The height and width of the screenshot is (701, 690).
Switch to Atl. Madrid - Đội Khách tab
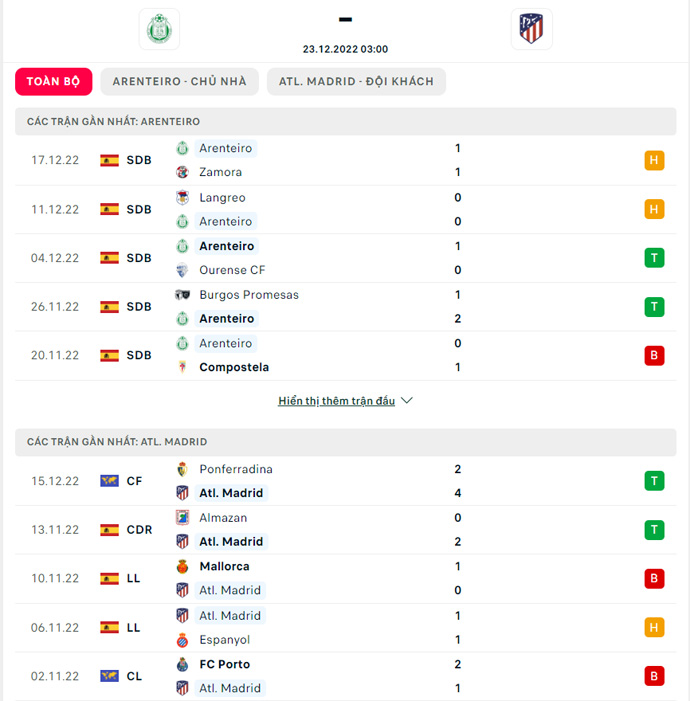(356, 81)
